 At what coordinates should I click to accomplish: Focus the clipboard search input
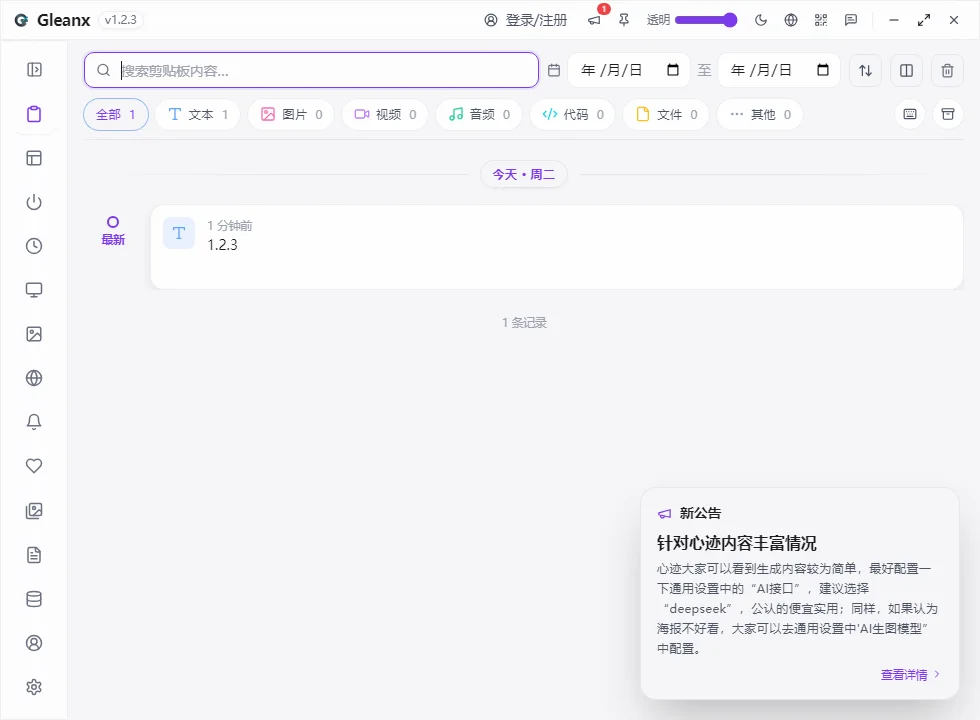[311, 70]
